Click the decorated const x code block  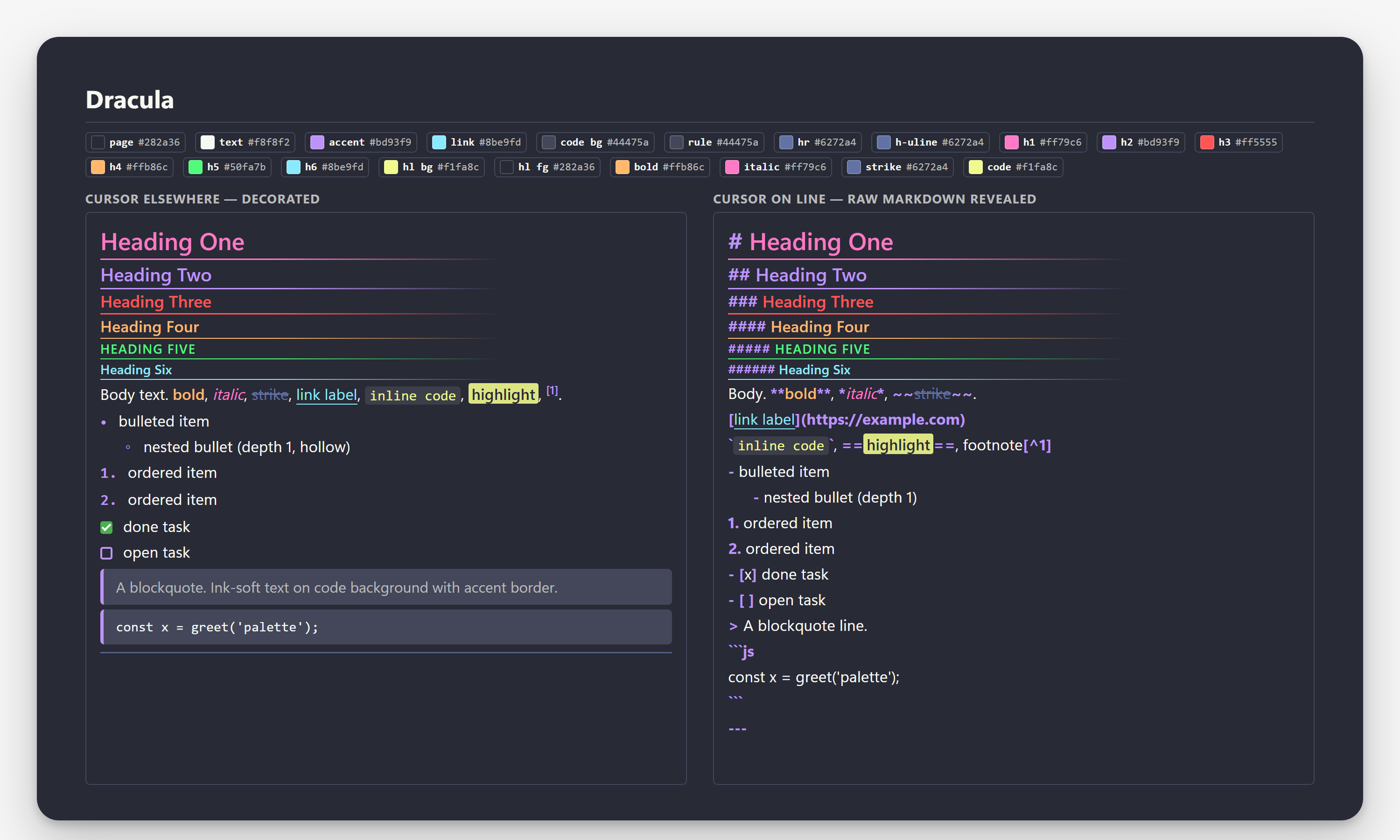[386, 627]
